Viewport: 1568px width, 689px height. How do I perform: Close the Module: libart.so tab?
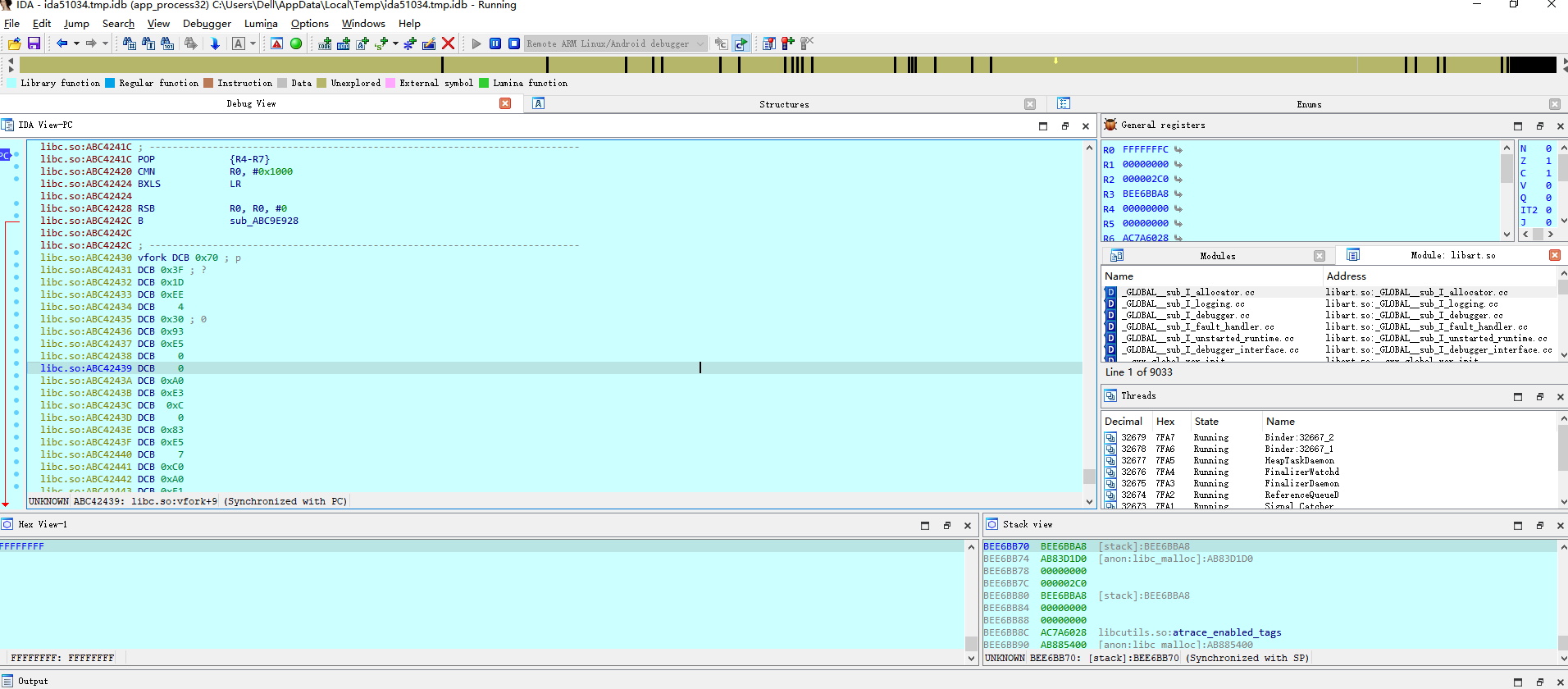click(x=1555, y=255)
